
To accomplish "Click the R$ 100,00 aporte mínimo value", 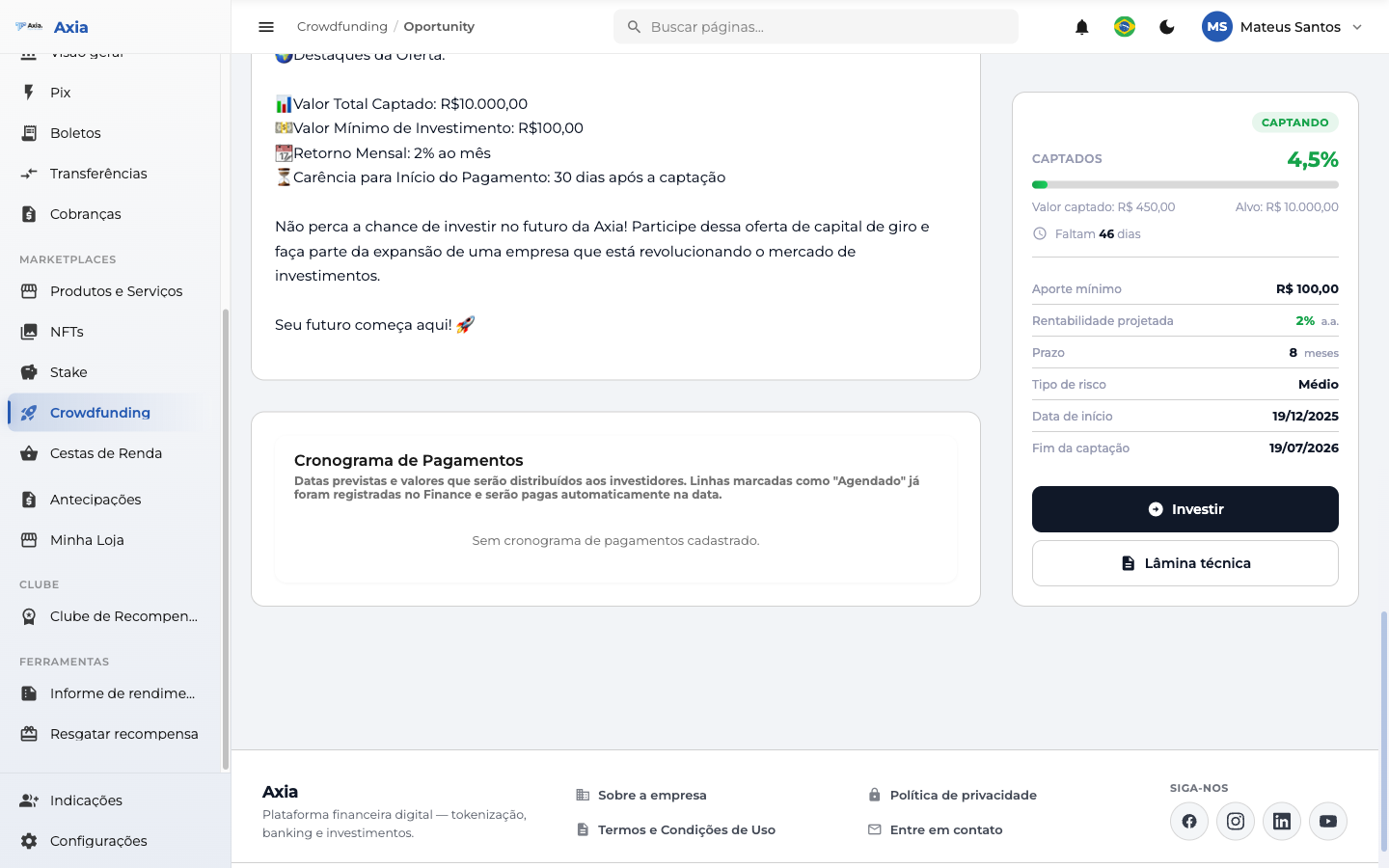I will (x=1307, y=289).
